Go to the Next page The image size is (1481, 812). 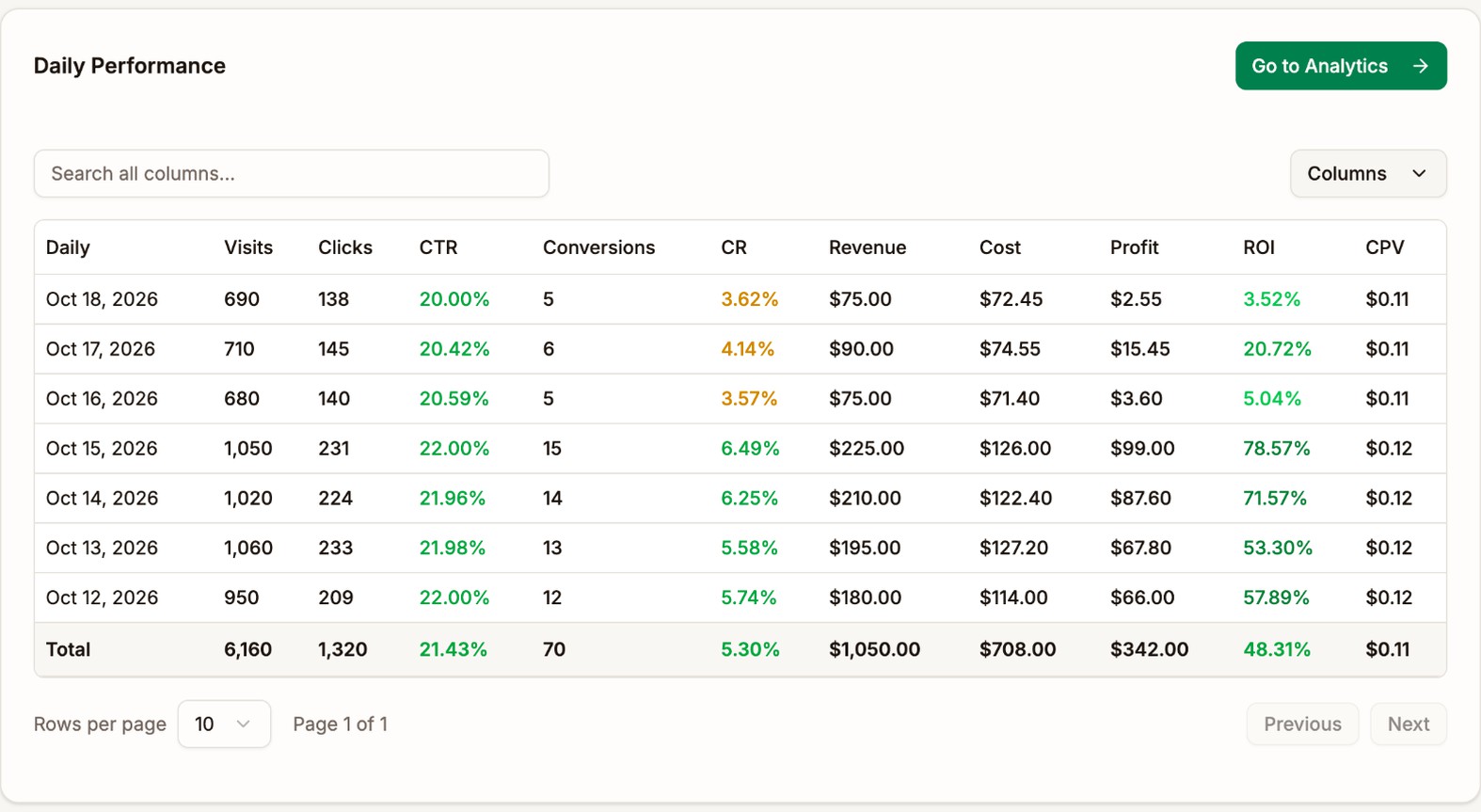(1409, 724)
